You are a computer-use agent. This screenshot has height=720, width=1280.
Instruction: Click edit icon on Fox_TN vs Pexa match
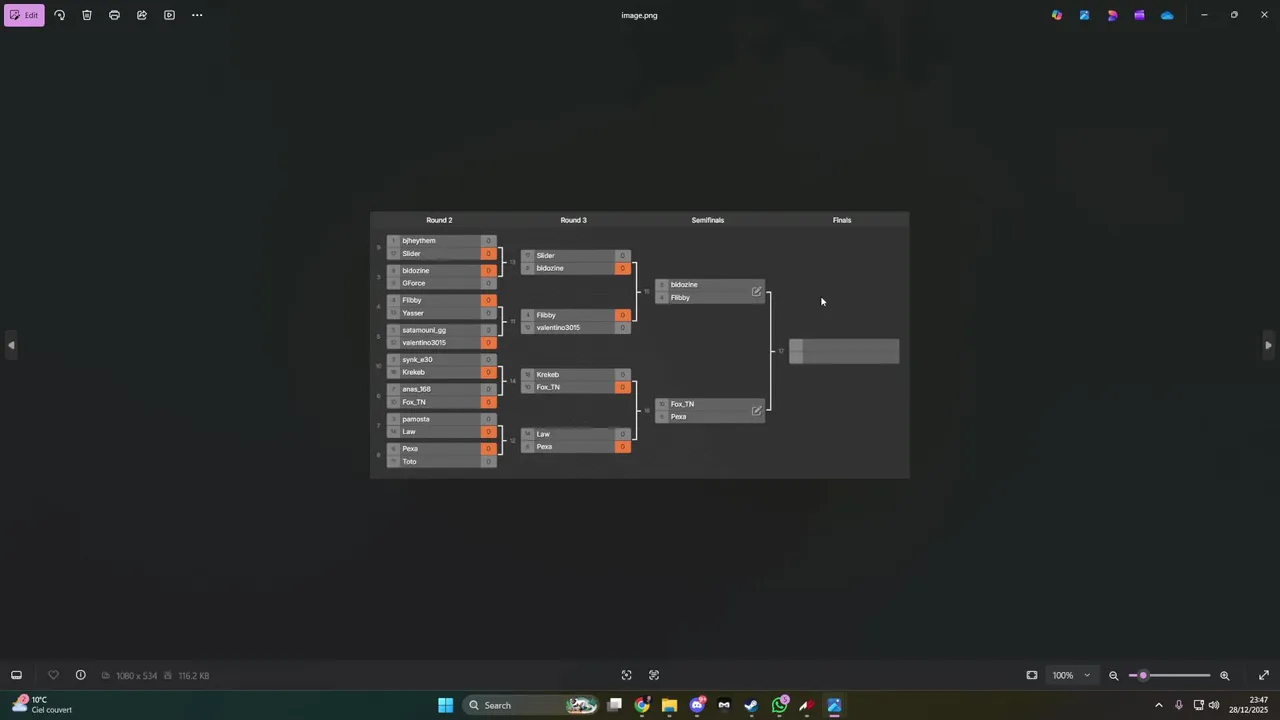(756, 411)
